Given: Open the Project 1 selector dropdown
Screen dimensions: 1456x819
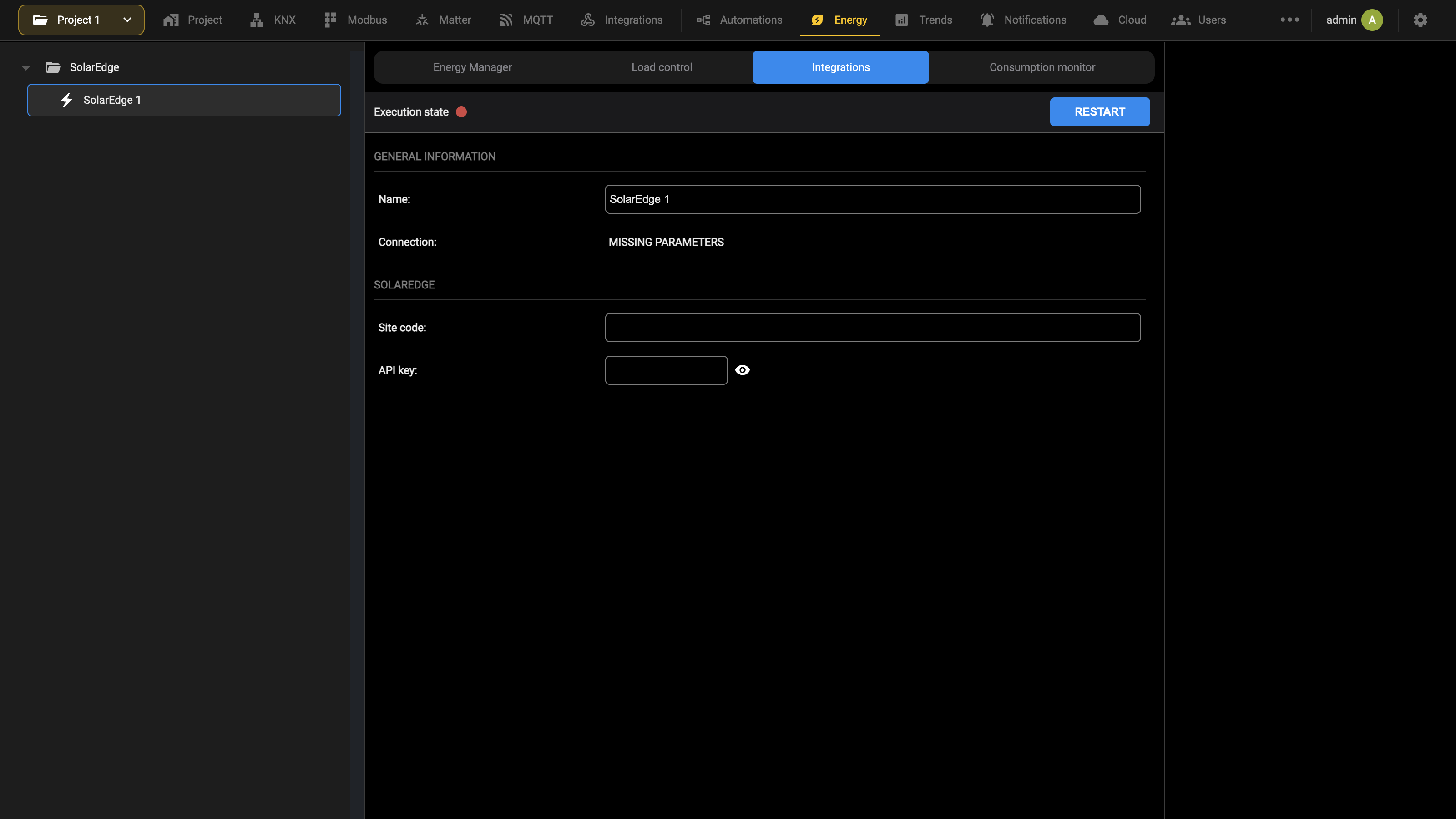Looking at the screenshot, I should (81, 20).
